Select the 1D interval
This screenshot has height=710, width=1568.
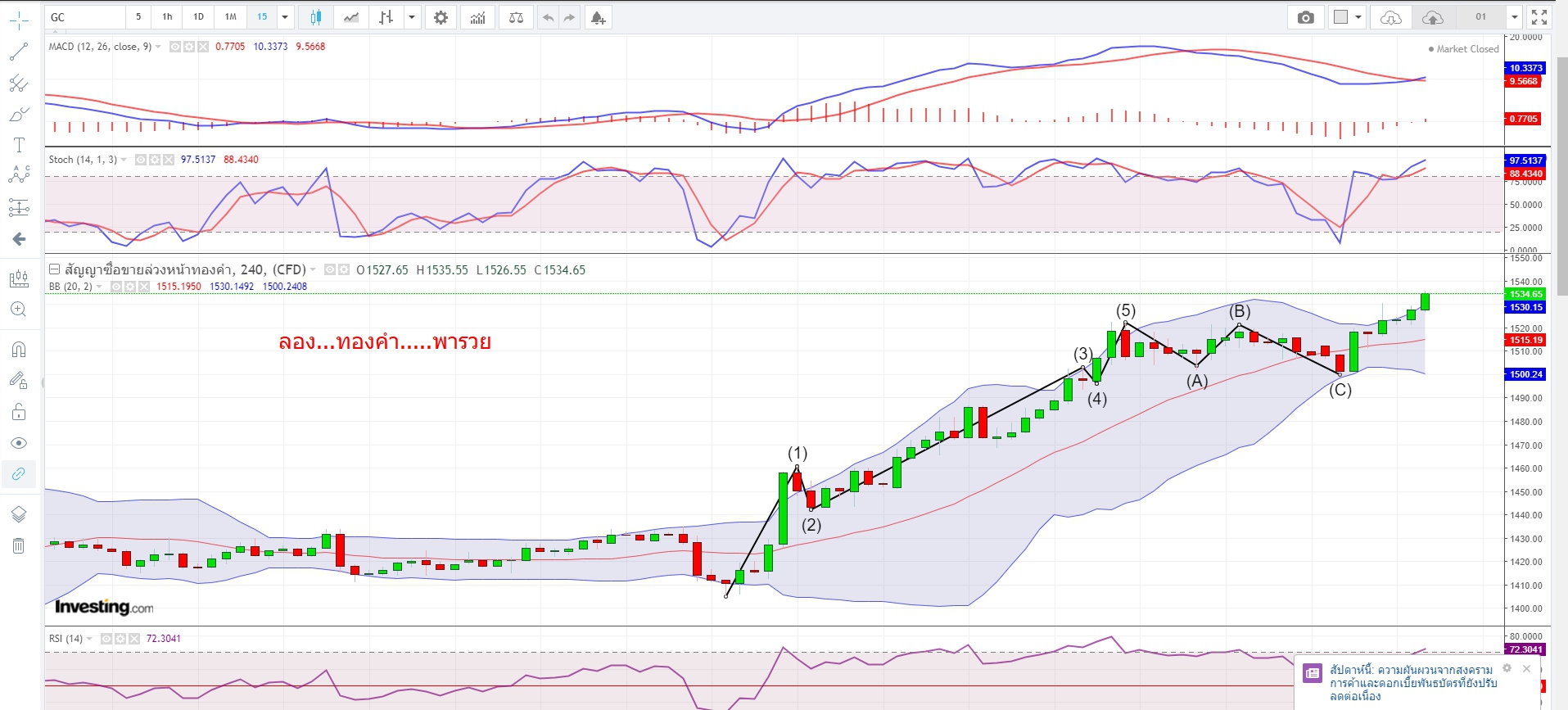pyautogui.click(x=199, y=17)
